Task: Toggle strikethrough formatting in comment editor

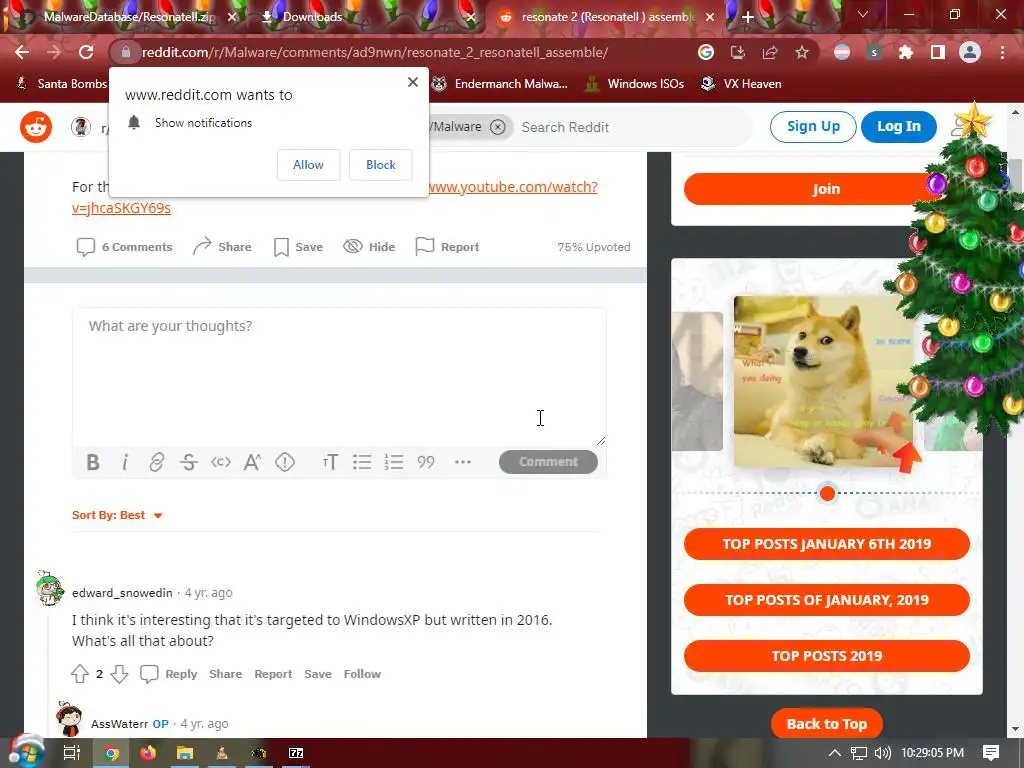Action: (x=189, y=462)
